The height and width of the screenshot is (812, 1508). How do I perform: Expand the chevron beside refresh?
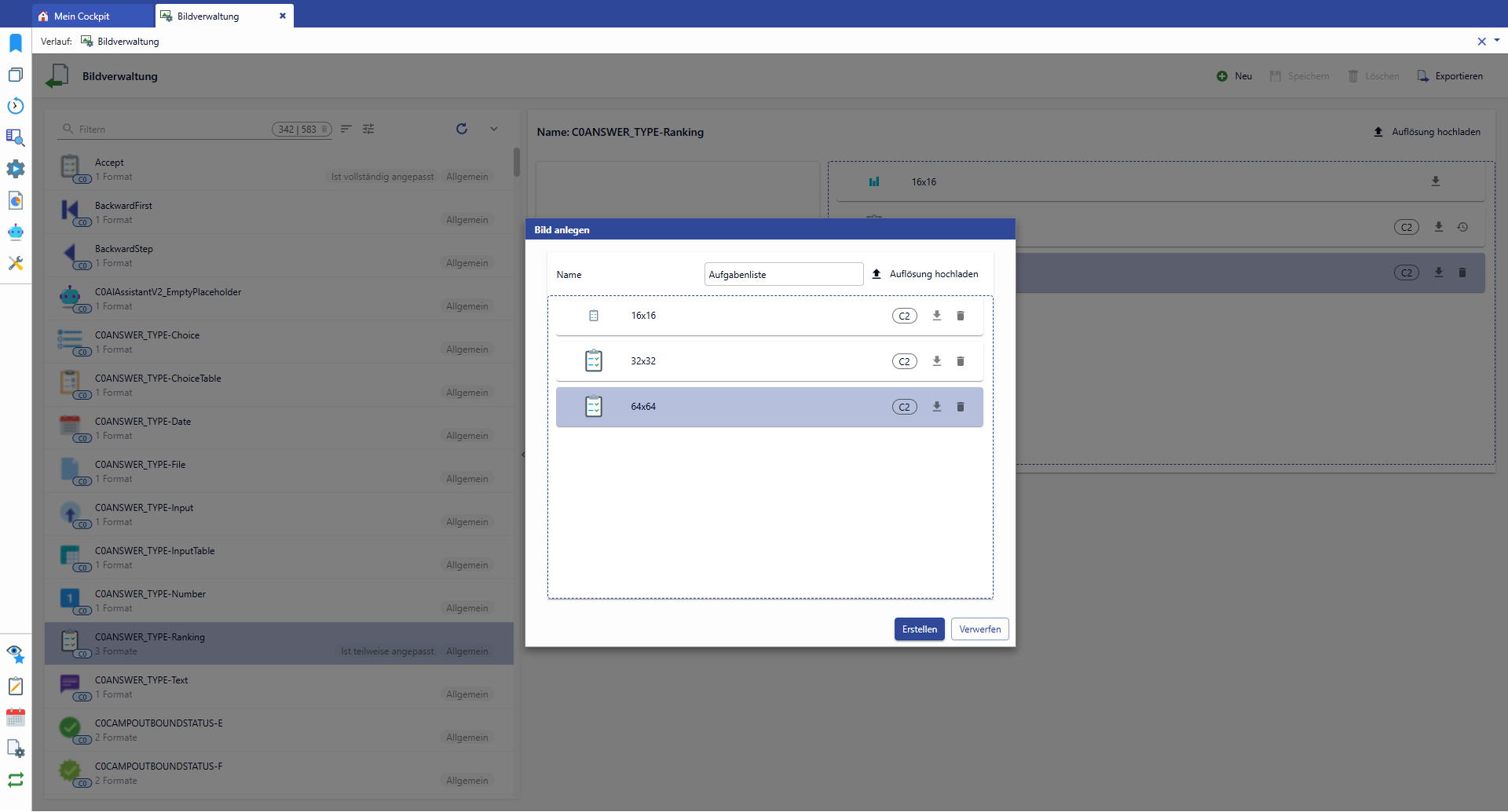pos(494,129)
